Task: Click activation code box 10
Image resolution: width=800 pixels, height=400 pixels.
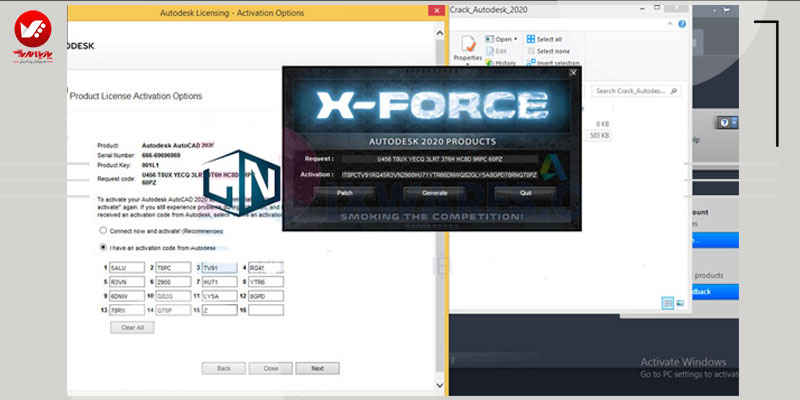Action: (x=173, y=296)
